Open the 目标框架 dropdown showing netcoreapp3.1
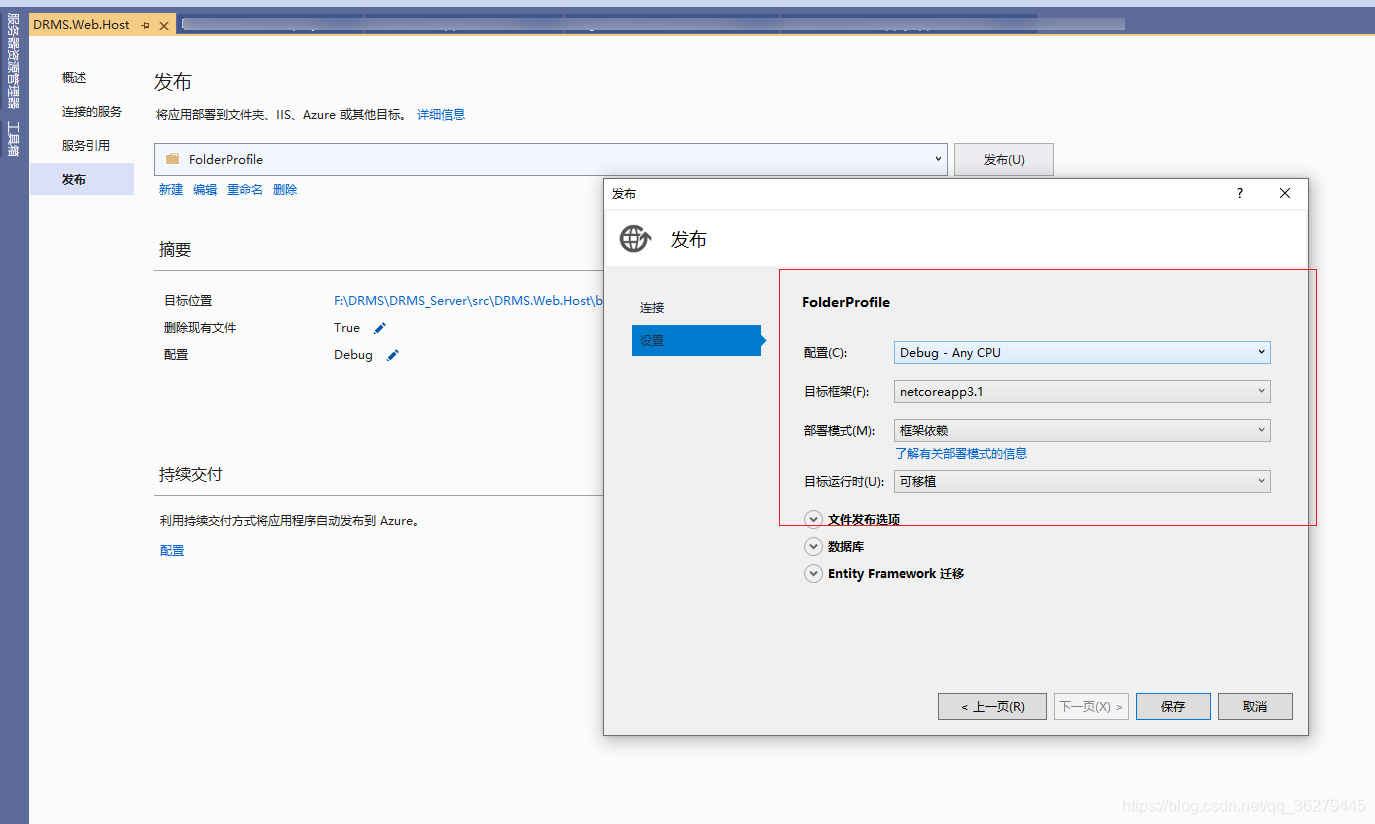This screenshot has width=1375, height=824. [1261, 391]
